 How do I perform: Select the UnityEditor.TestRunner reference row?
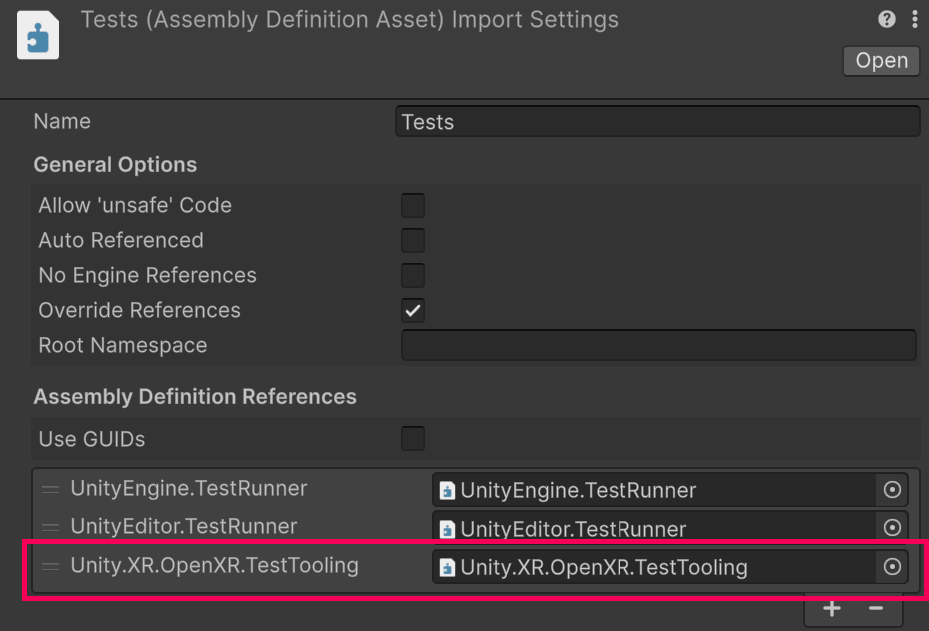pos(200,526)
